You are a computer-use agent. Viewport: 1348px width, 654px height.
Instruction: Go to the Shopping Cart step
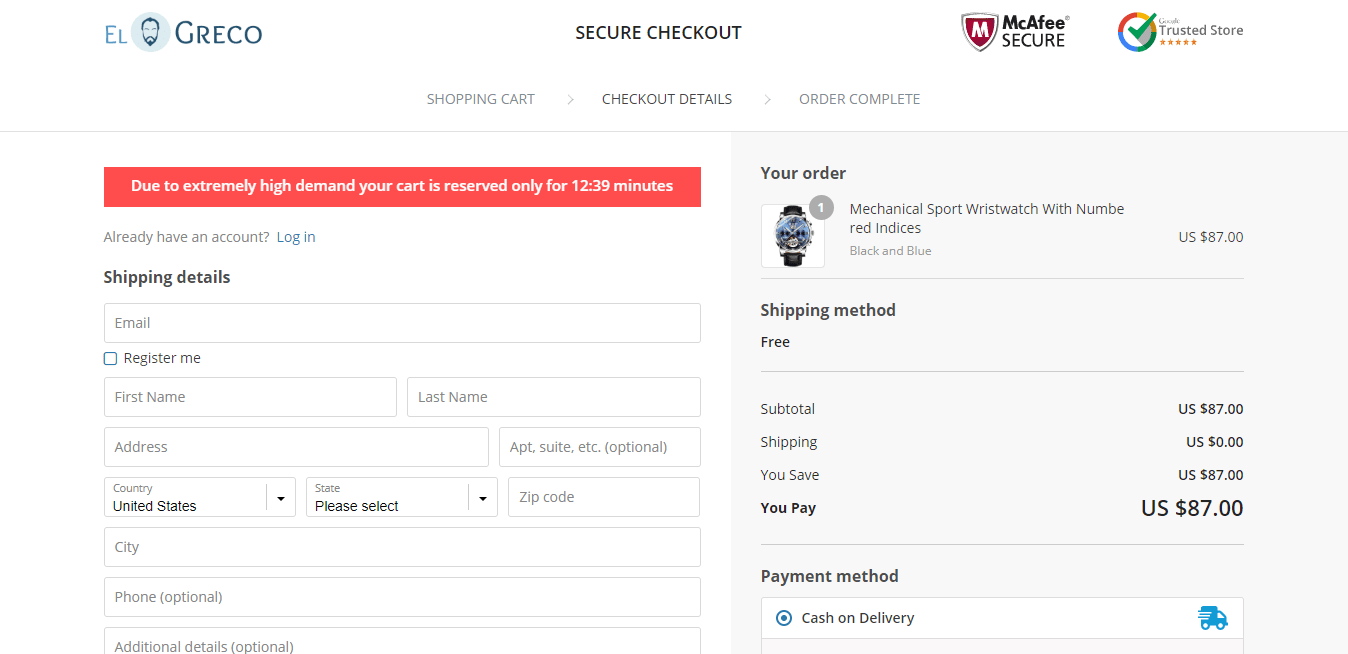pyautogui.click(x=480, y=99)
